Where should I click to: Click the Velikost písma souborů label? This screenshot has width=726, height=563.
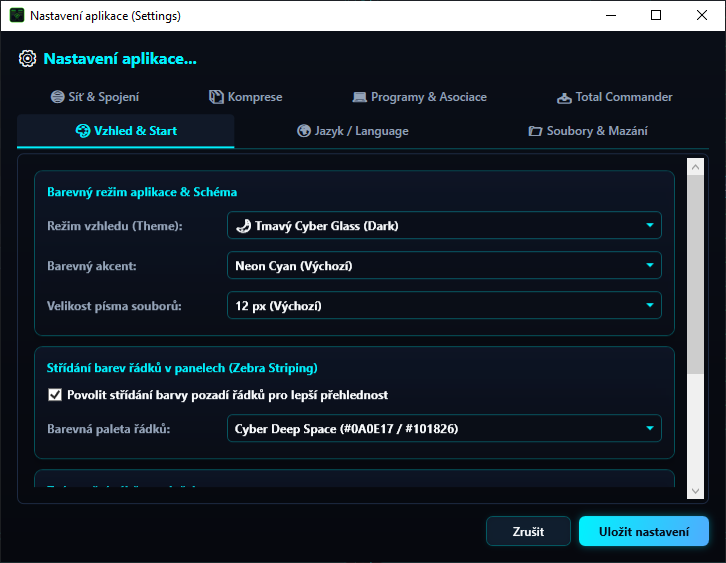pos(114,306)
